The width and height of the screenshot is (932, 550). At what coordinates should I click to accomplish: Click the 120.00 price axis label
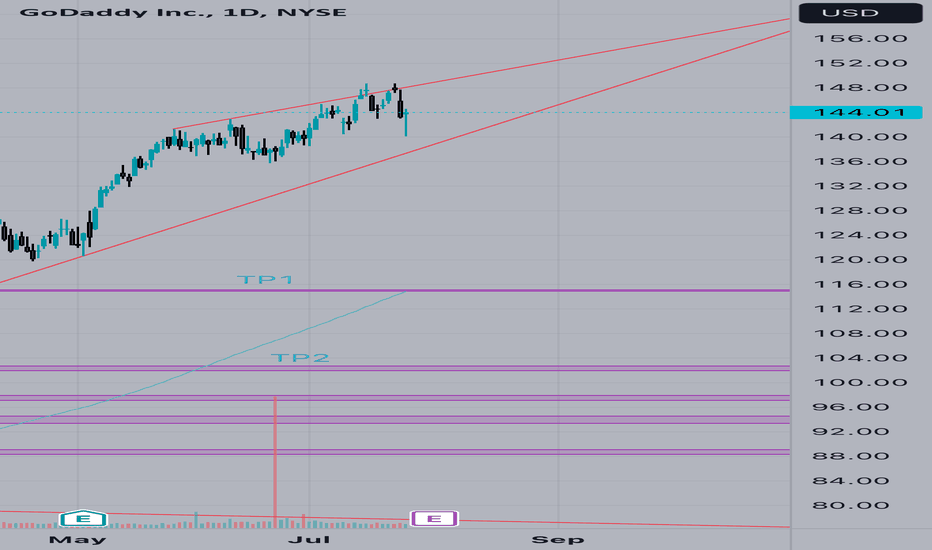(x=860, y=259)
